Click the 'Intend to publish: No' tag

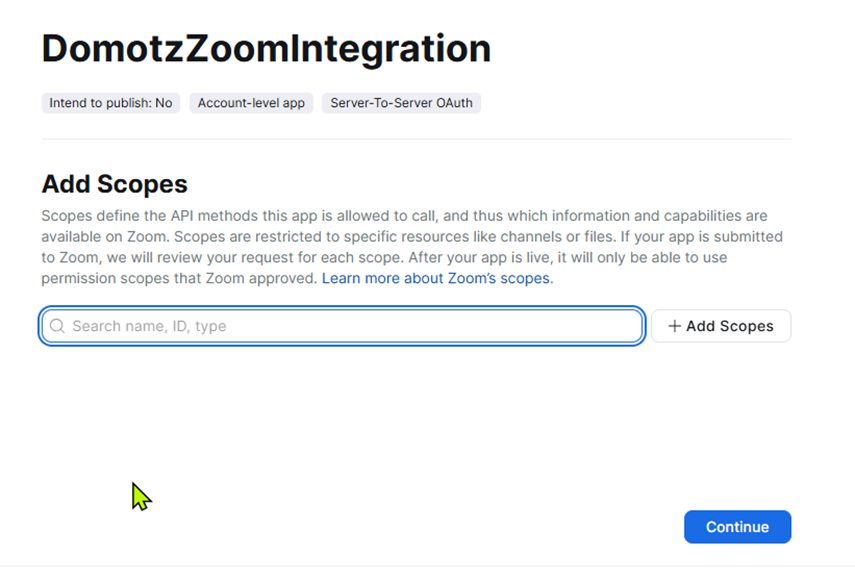(111, 103)
